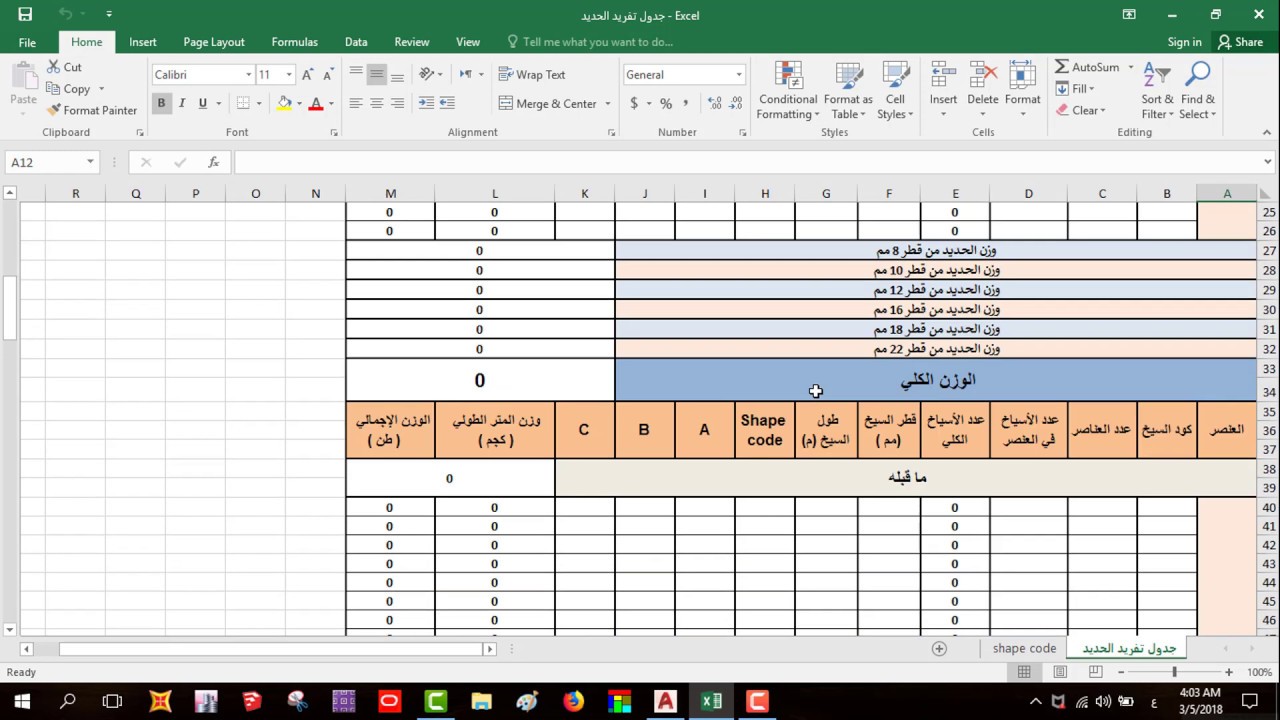Switch to the Formulas ribbon tab

click(x=294, y=42)
